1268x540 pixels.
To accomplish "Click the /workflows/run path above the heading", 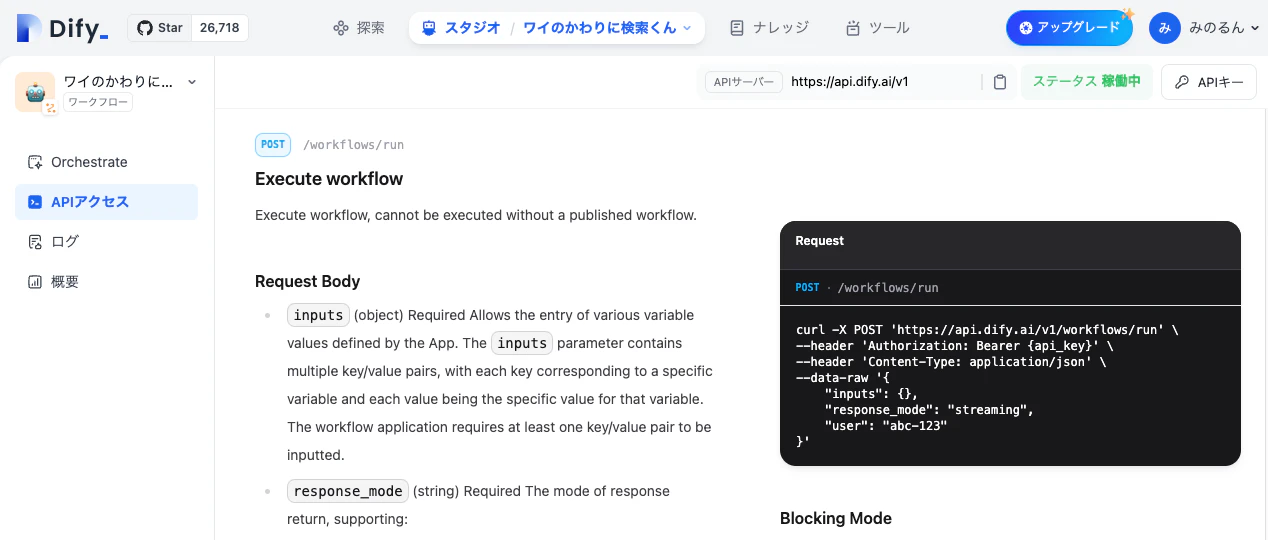I will (x=353, y=145).
